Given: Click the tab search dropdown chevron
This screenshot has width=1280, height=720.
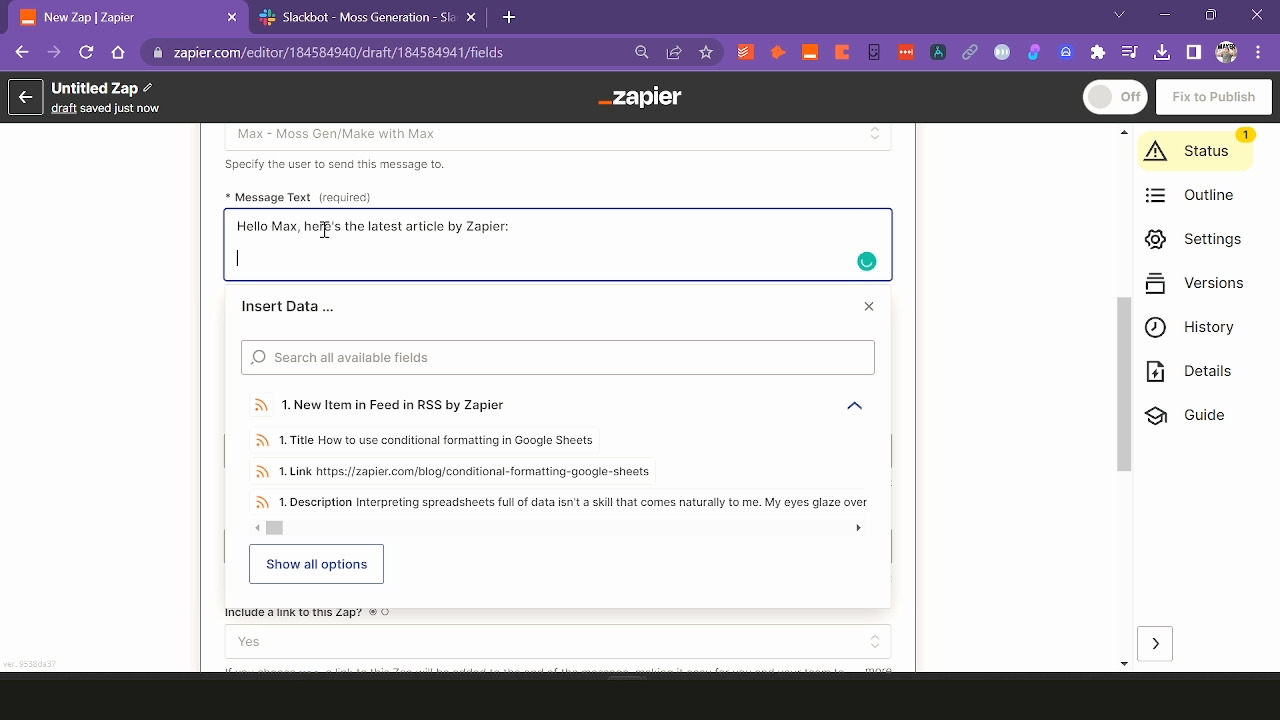Looking at the screenshot, I should (x=1120, y=15).
